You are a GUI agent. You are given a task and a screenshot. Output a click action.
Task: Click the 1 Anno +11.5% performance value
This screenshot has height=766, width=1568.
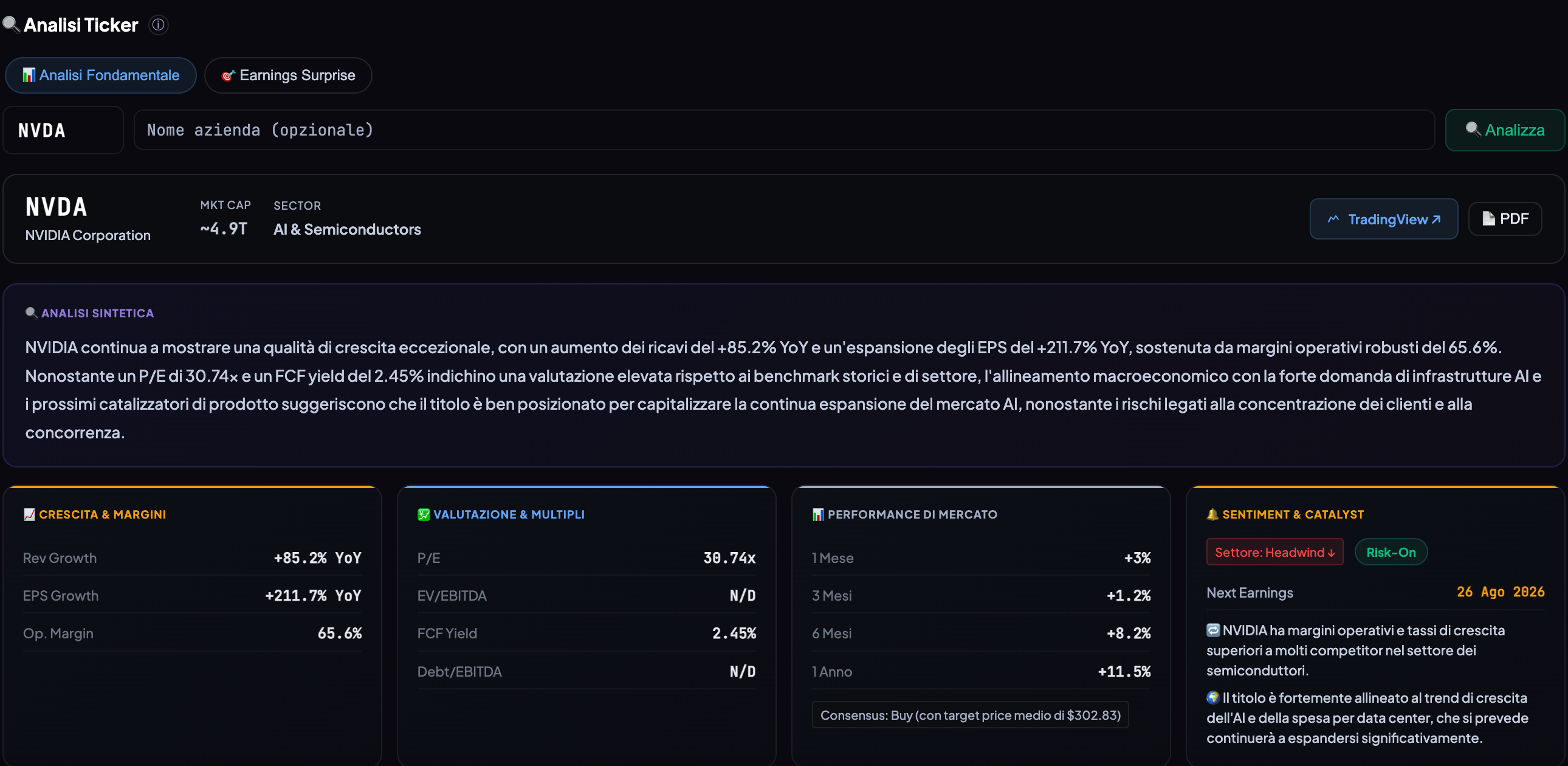click(x=1124, y=672)
